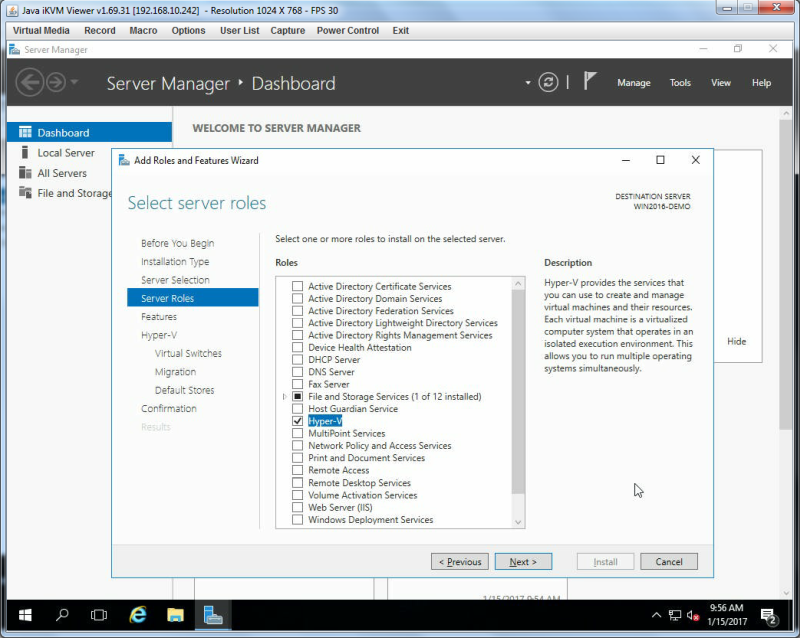Check Remote Desktop Services role

click(x=297, y=482)
